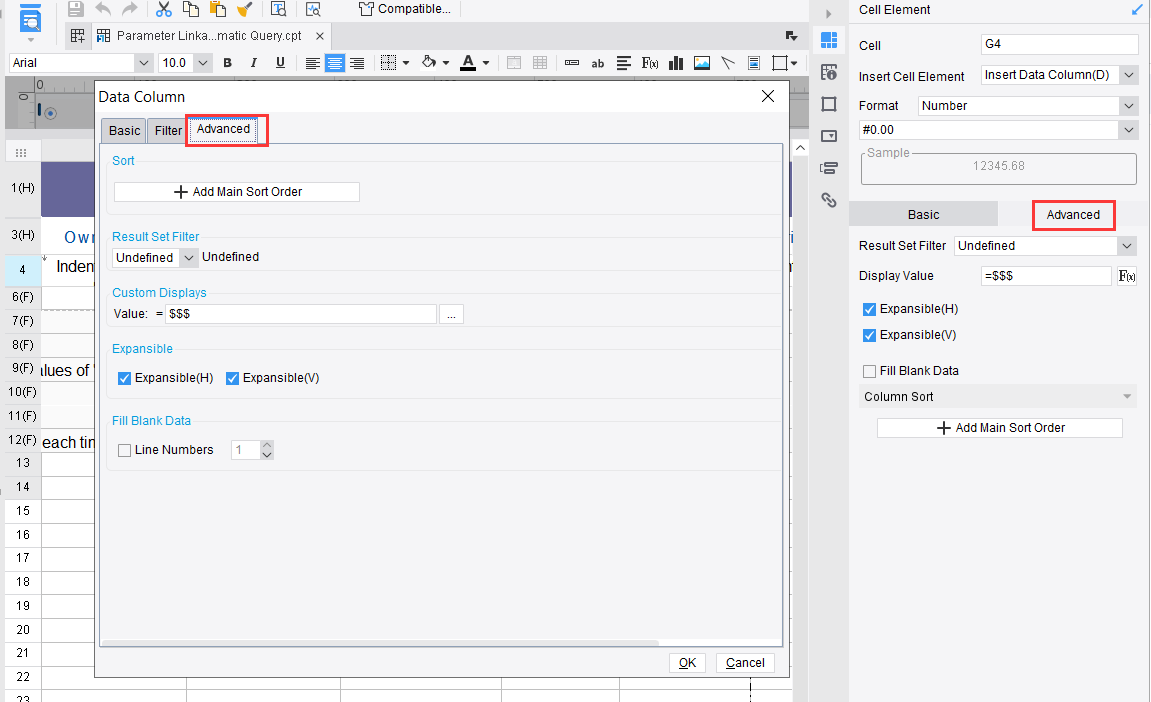Screen dimensions: 1151x702
Task: Open the Cell Element panel in the right sidebar
Action: coord(828,40)
